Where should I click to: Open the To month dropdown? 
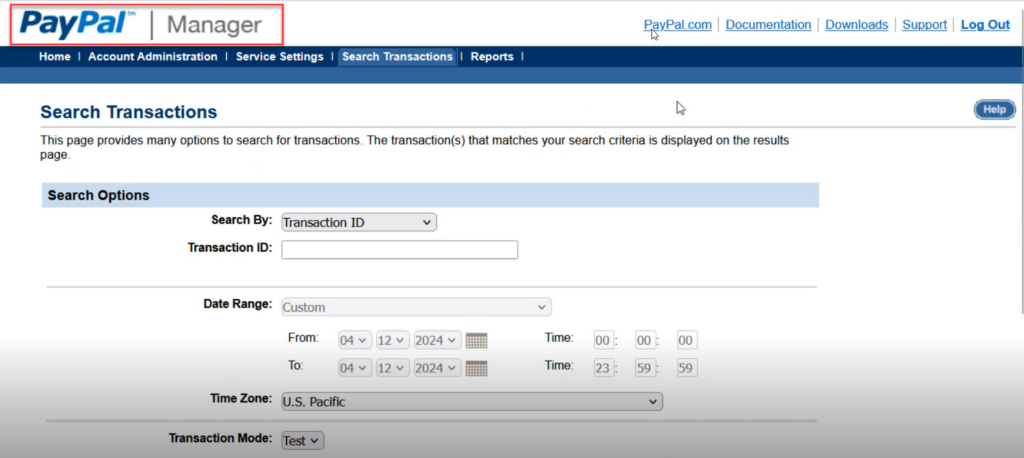pyautogui.click(x=355, y=368)
